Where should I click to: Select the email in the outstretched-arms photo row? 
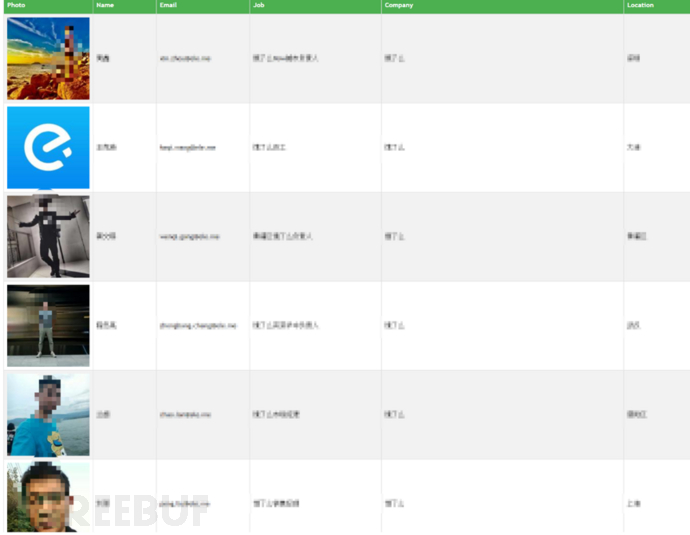189,237
